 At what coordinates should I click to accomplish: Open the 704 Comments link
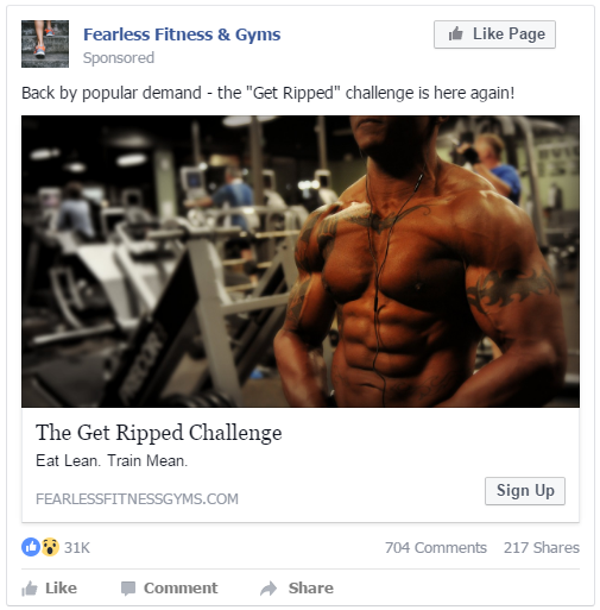point(436,548)
